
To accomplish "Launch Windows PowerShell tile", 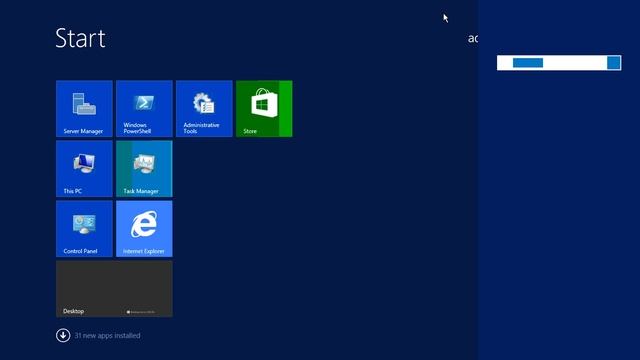I will [x=144, y=109].
